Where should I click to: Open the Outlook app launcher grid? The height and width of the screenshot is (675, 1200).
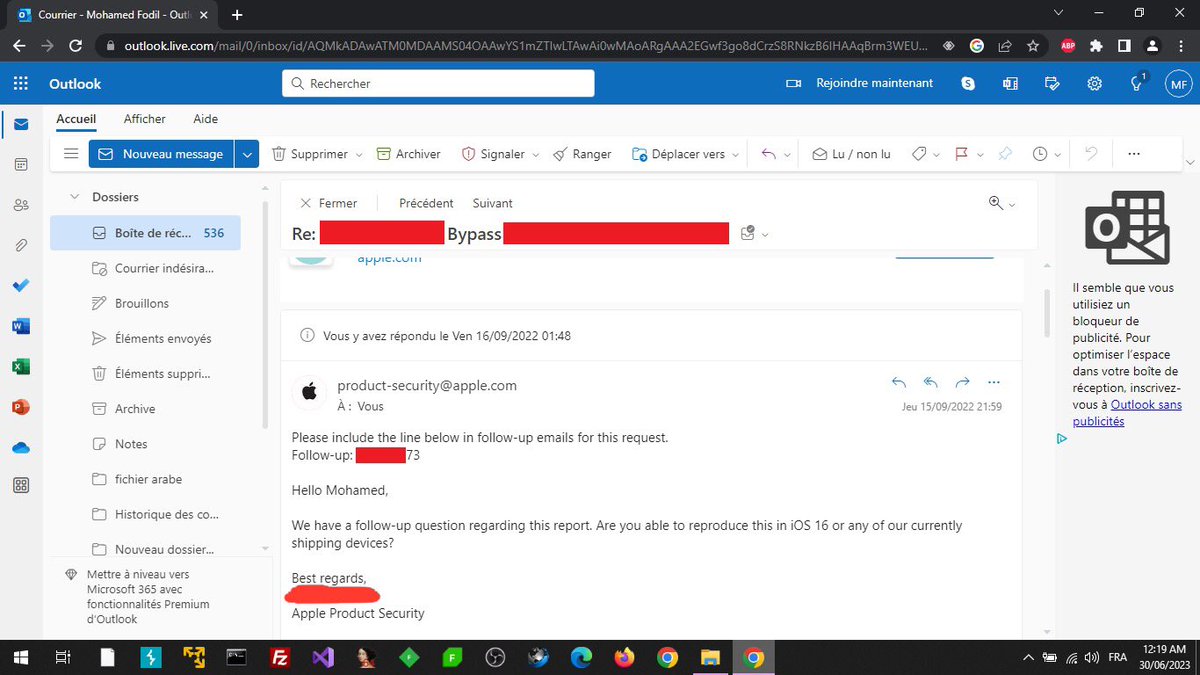pos(20,84)
